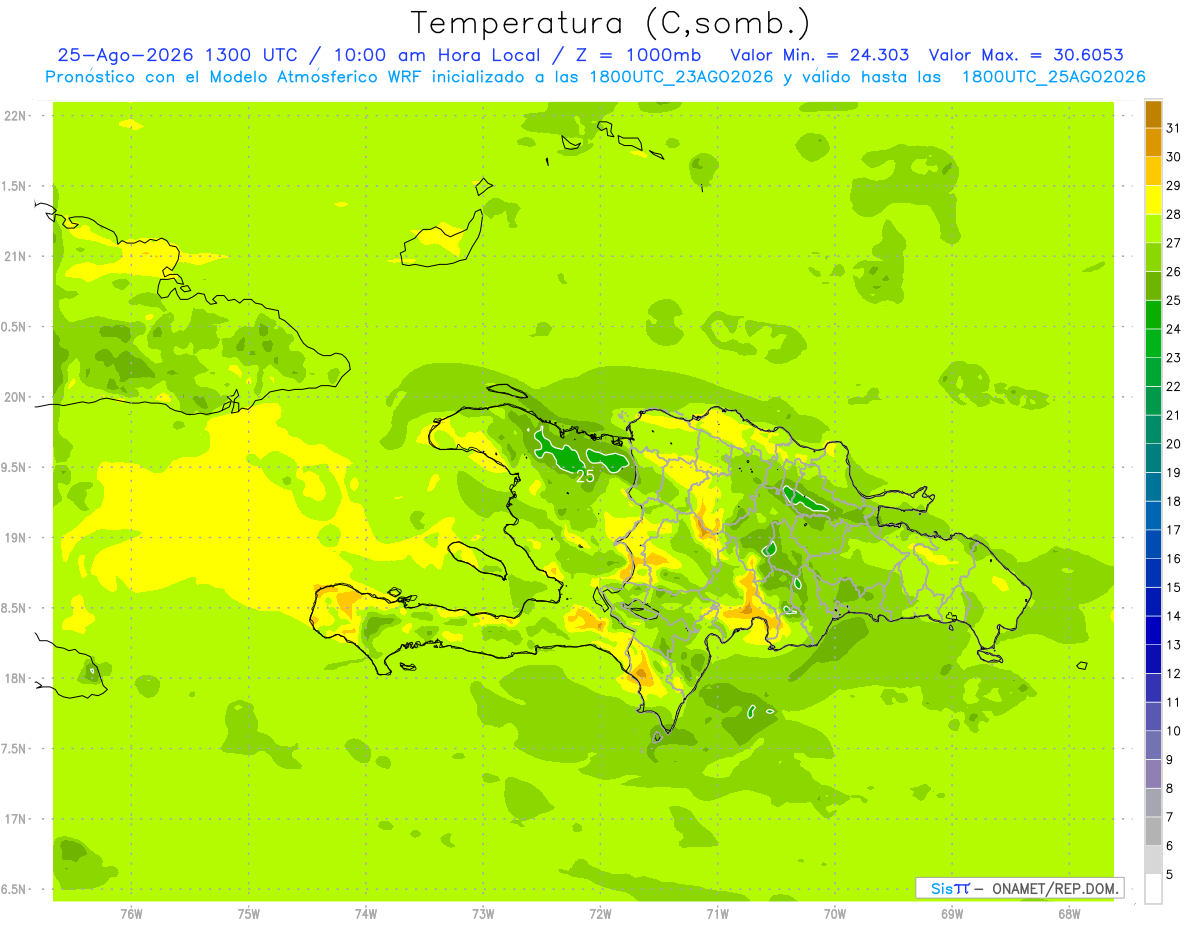Click the '76W' longitude axis label

(131, 913)
